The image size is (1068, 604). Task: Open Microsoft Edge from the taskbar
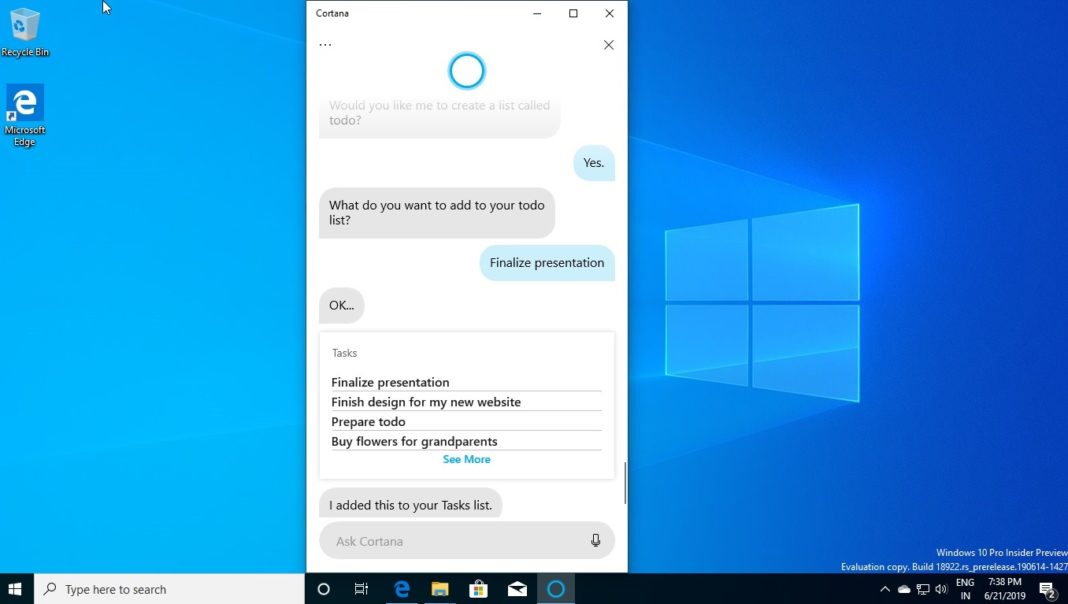[x=401, y=588]
